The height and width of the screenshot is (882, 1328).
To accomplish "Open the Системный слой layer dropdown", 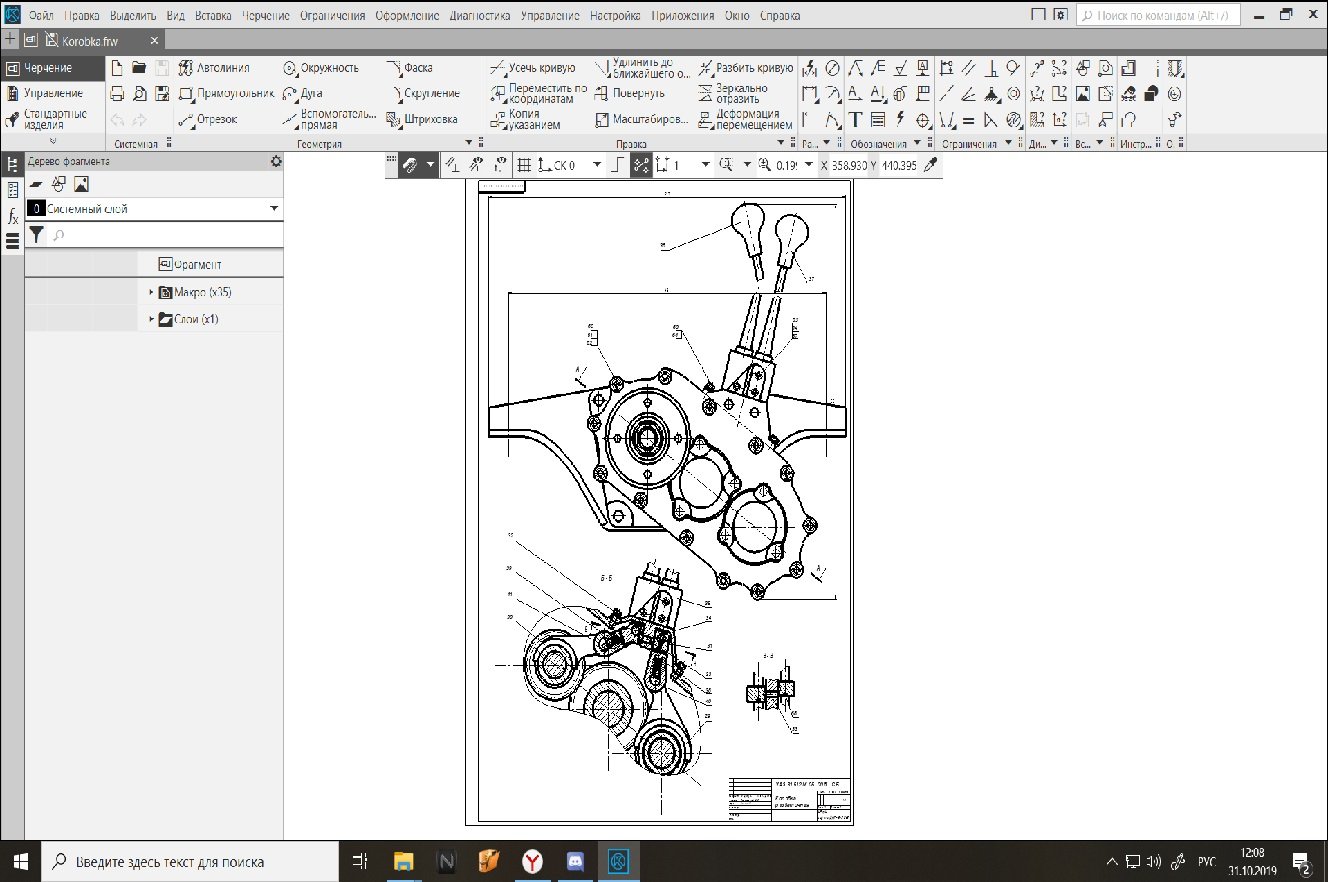I will pyautogui.click(x=274, y=209).
